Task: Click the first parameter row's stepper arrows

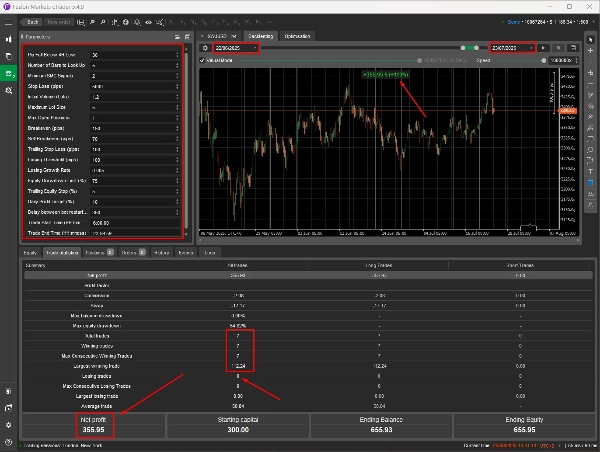Action: click(177, 55)
